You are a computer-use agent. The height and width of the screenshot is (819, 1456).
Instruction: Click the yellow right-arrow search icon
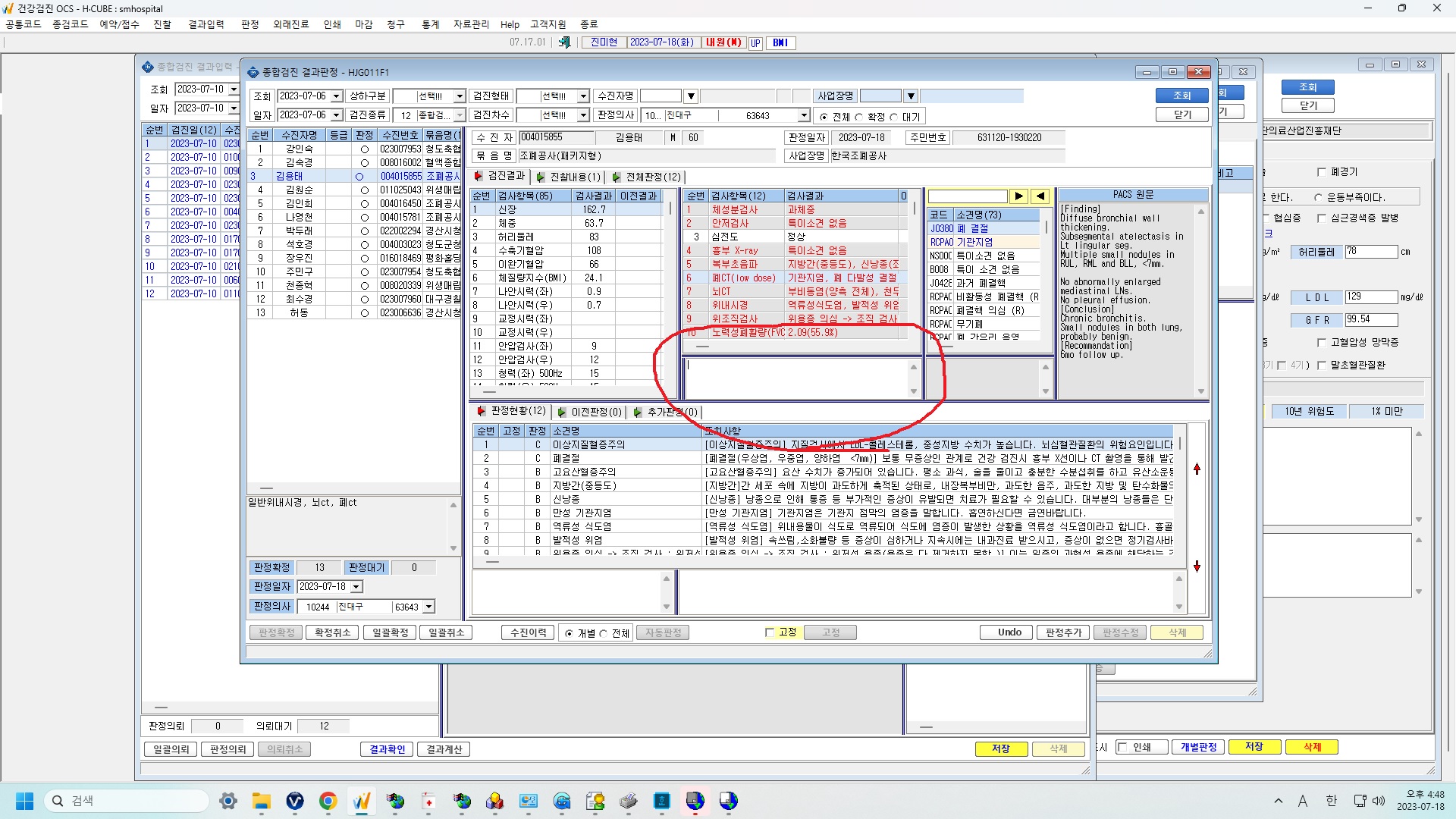tap(1018, 196)
